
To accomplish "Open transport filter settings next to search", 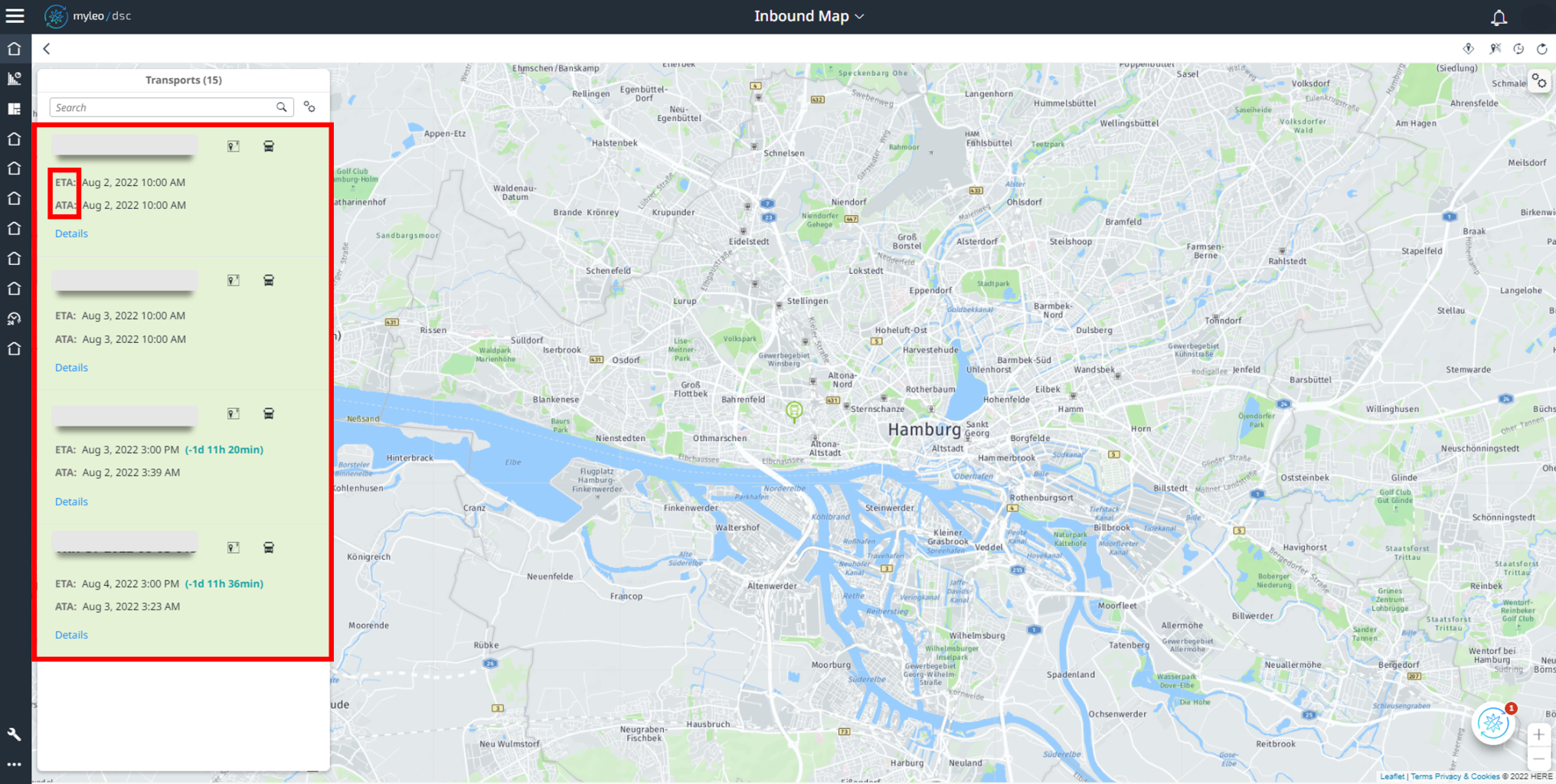I will tap(309, 107).
